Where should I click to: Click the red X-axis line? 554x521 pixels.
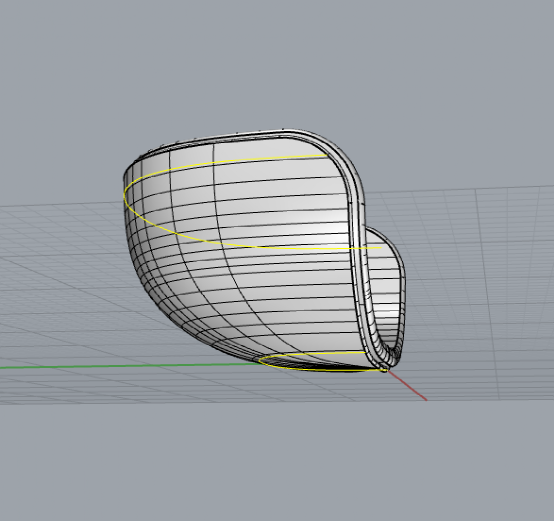(407, 385)
